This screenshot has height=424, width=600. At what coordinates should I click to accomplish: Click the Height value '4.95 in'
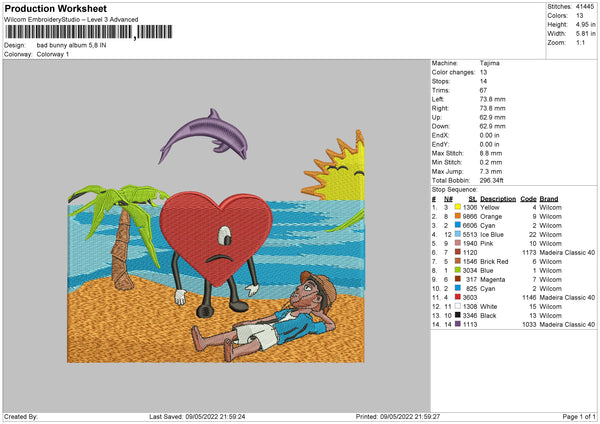585,24
